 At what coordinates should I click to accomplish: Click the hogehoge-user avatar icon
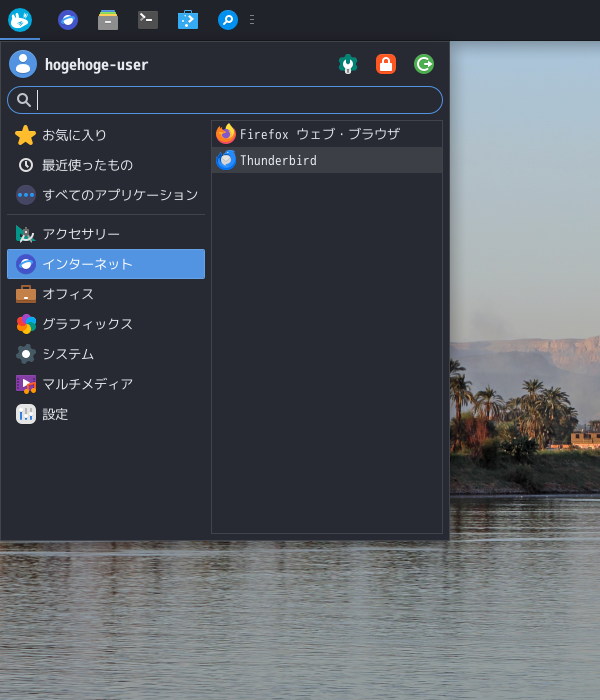tap(23, 64)
